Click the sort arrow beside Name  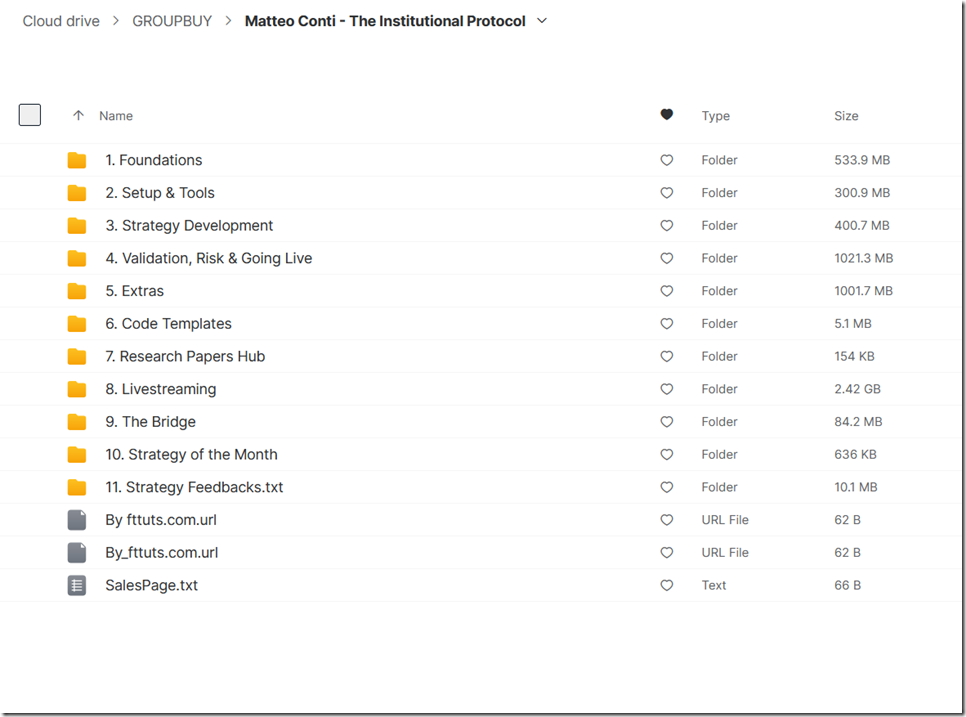pyautogui.click(x=78, y=115)
